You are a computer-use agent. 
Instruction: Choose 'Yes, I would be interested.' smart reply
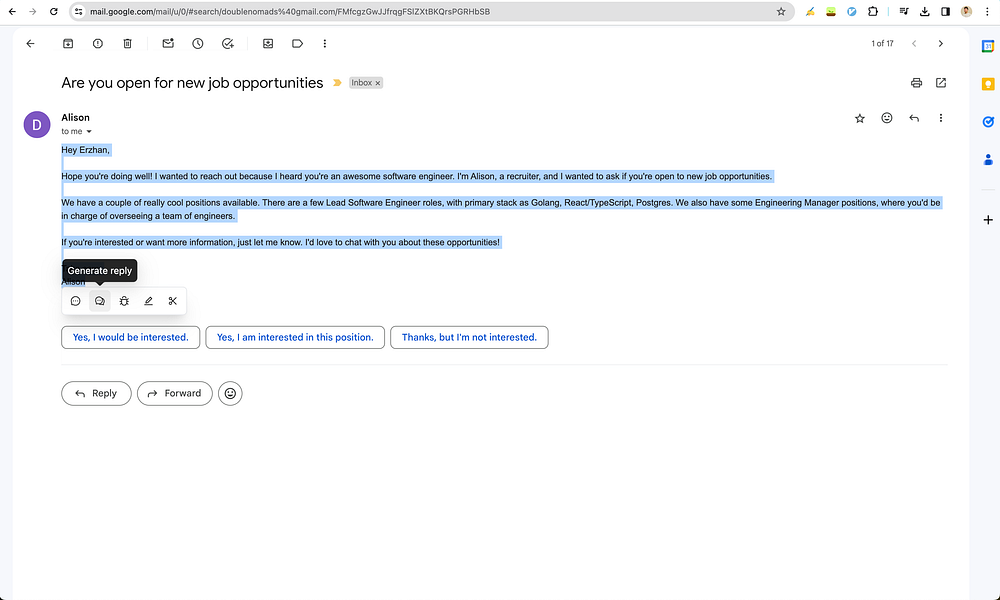131,337
